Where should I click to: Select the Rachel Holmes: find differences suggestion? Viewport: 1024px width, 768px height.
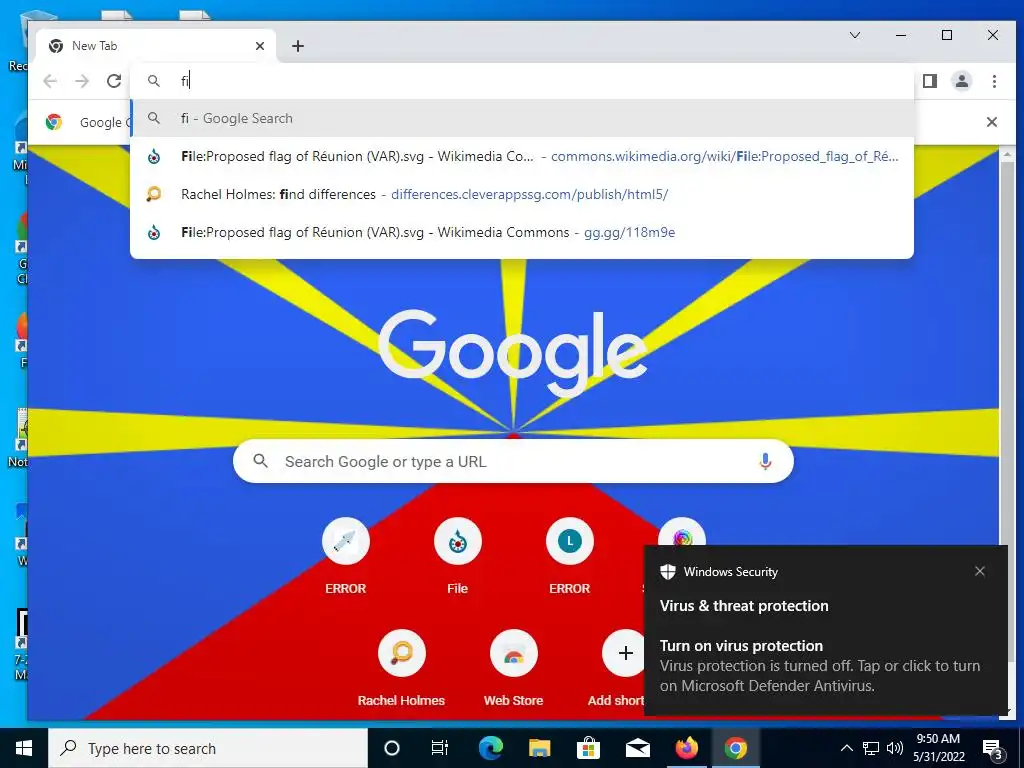tap(522, 194)
